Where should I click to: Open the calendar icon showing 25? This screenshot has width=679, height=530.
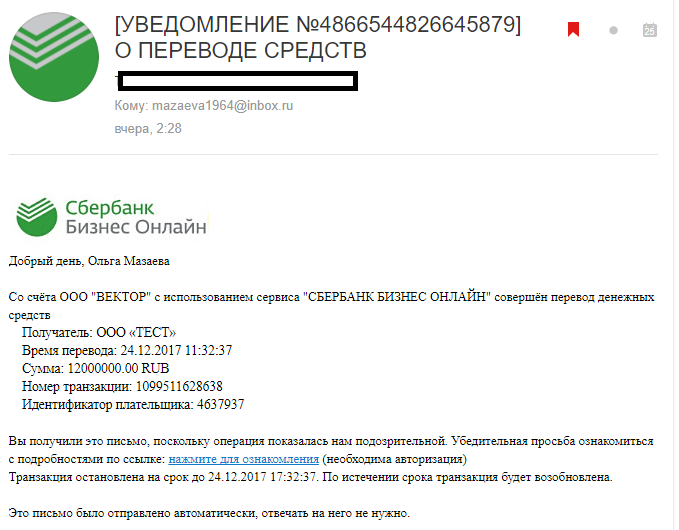point(650,30)
